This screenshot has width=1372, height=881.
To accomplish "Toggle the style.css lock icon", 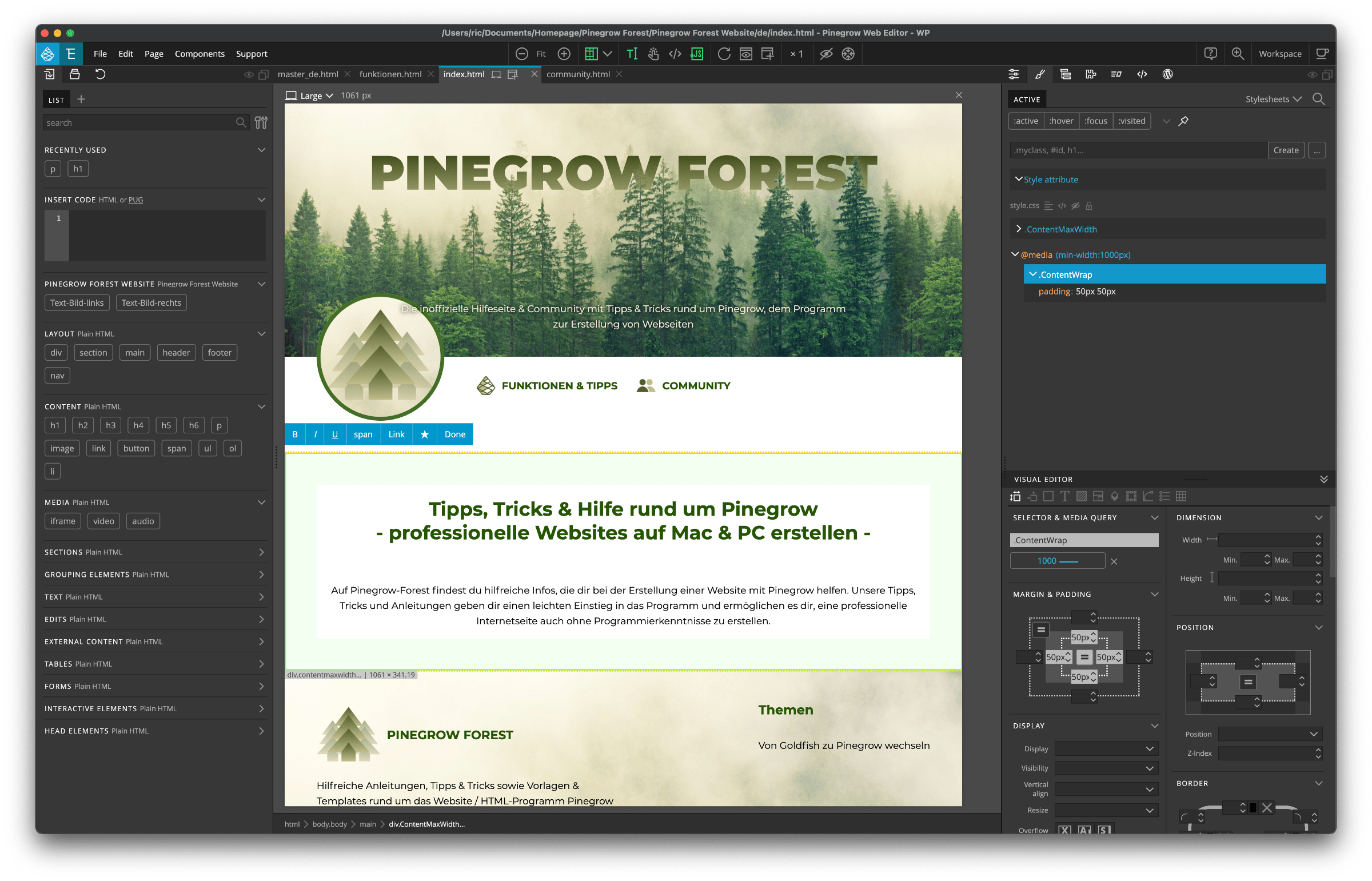I will 1089,205.
